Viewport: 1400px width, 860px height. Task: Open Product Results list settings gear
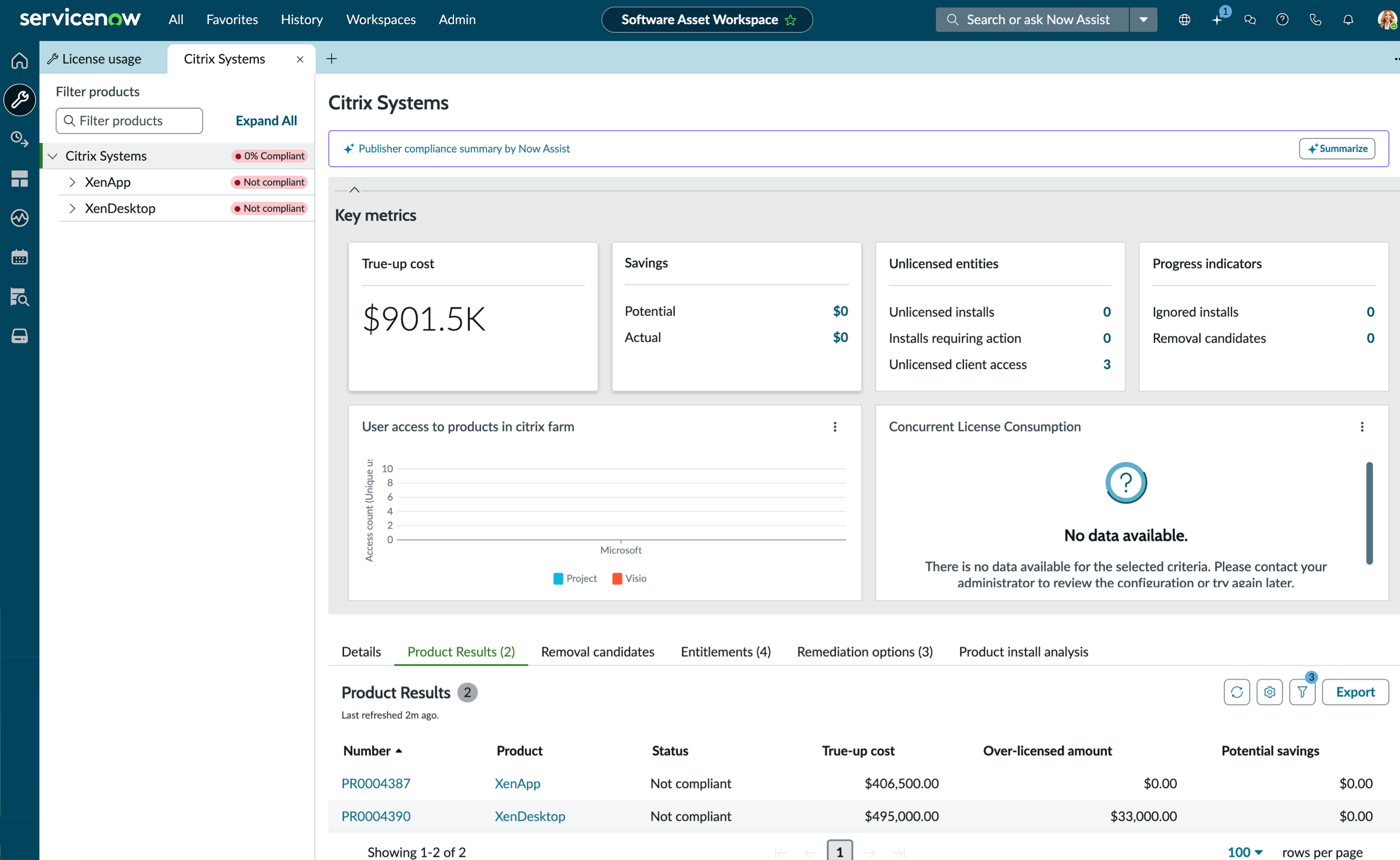click(1270, 692)
